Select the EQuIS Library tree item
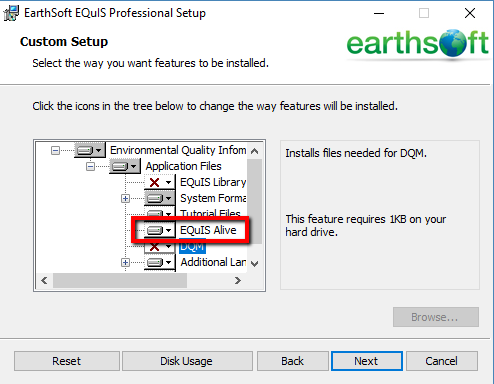The height and width of the screenshot is (384, 494). click(213, 182)
